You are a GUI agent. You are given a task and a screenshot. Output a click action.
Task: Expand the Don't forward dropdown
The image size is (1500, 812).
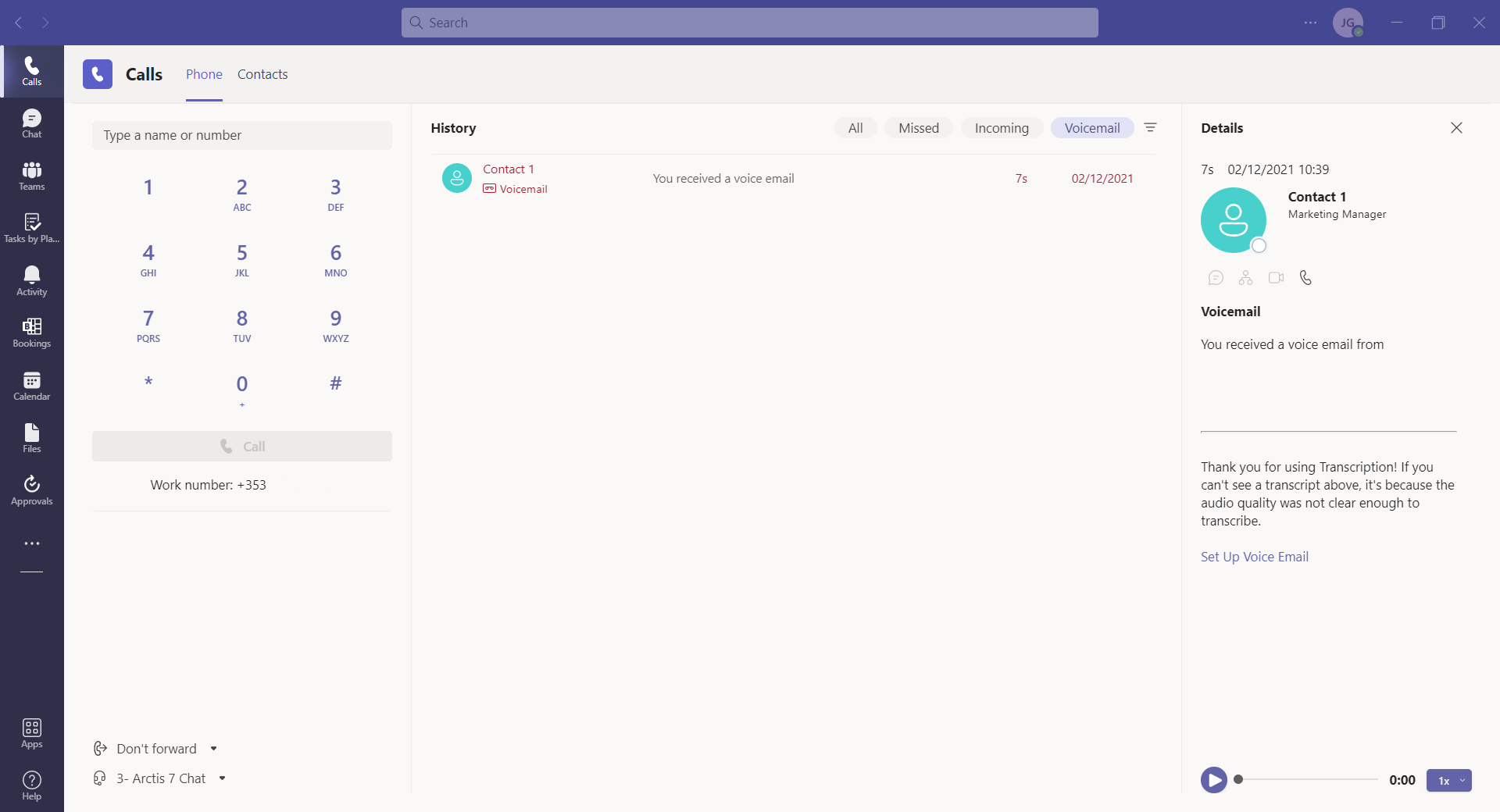coord(213,749)
